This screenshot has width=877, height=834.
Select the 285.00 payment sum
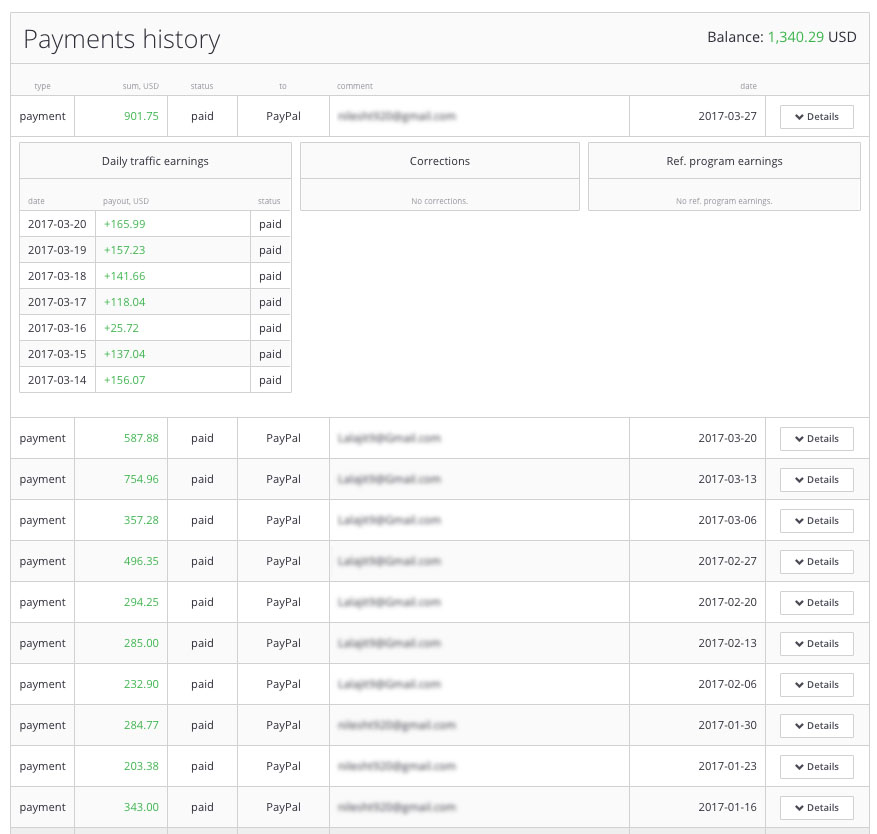coord(141,643)
